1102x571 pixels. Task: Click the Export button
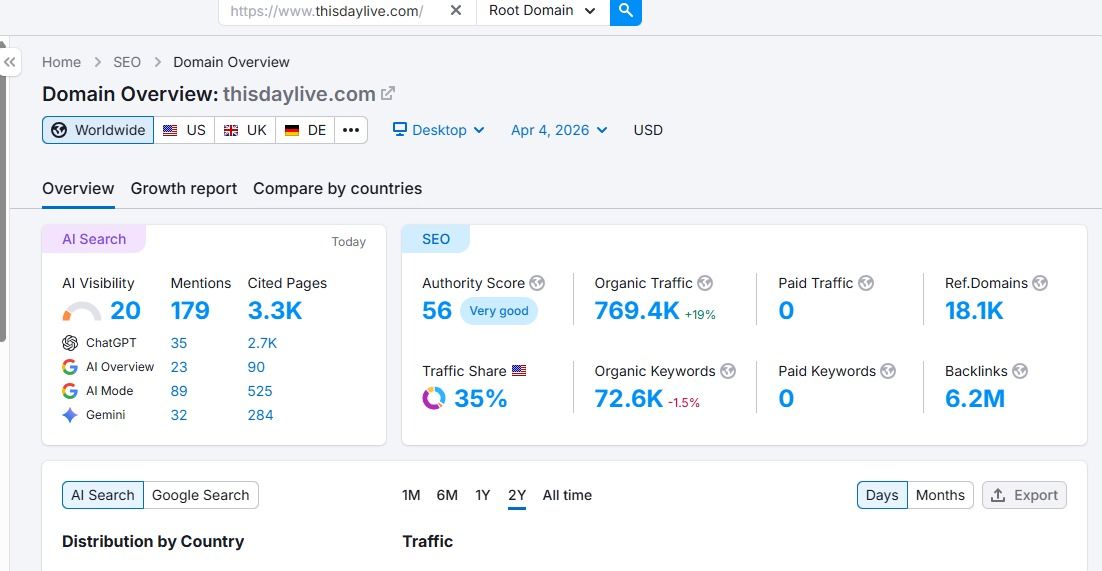(1024, 495)
